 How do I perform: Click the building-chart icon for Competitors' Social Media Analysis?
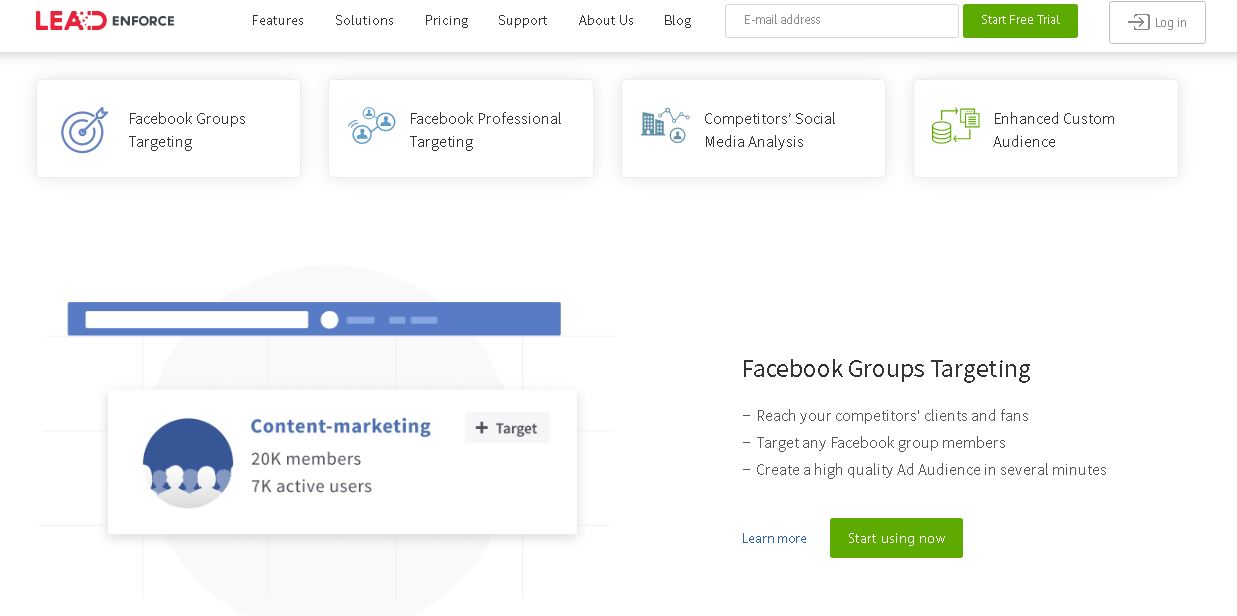664,126
